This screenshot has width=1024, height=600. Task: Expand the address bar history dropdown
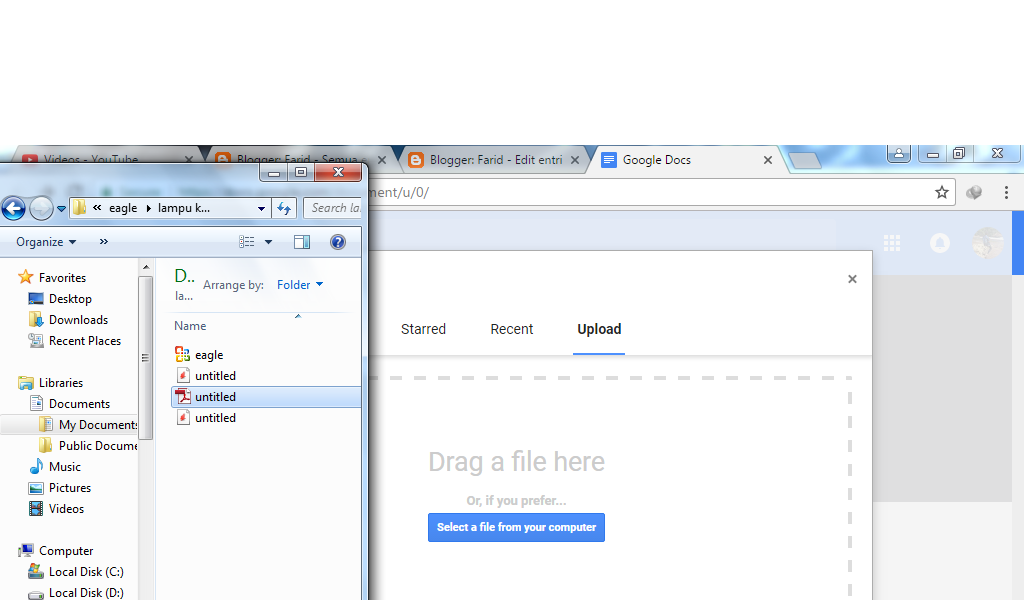pos(261,208)
